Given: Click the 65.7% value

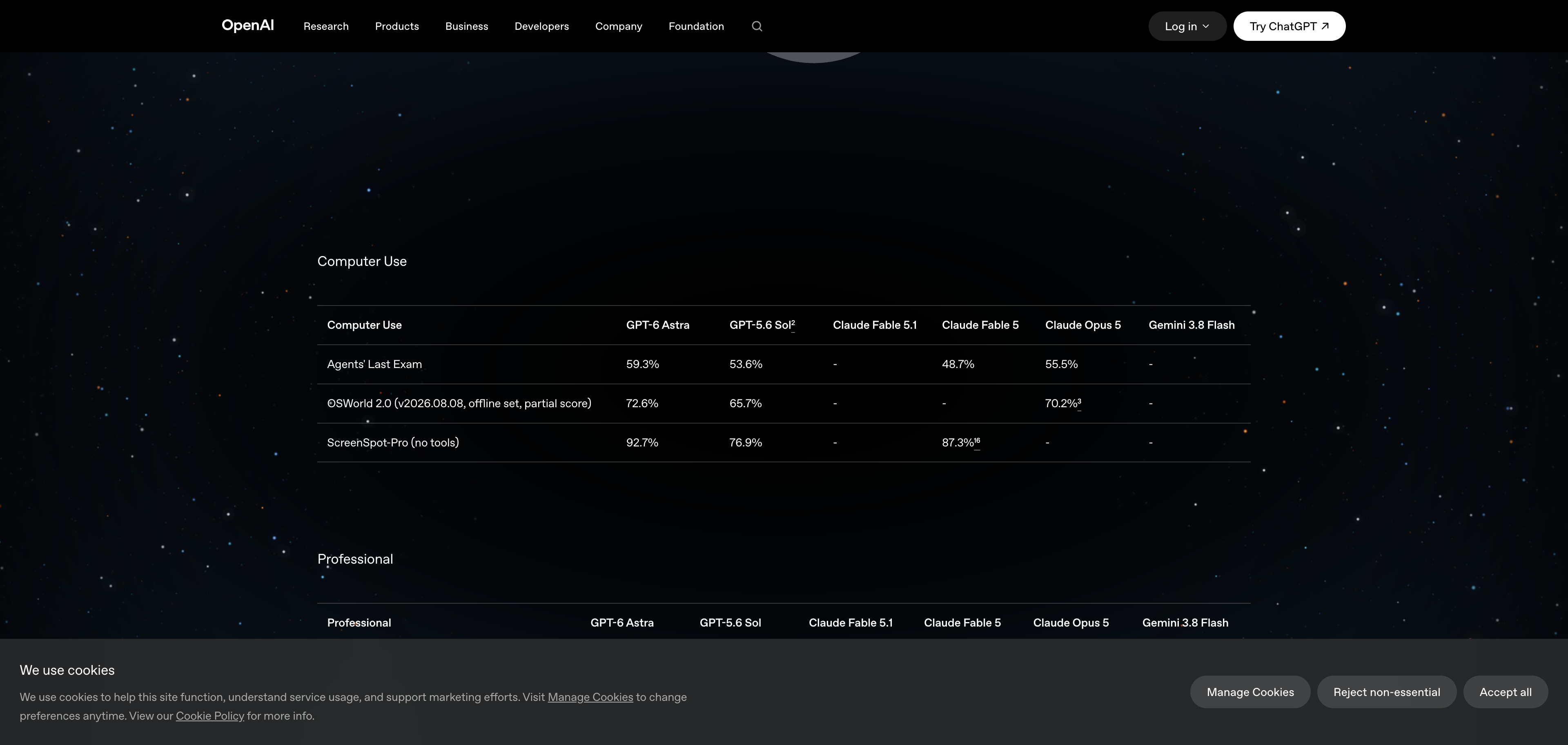Looking at the screenshot, I should pyautogui.click(x=746, y=403).
